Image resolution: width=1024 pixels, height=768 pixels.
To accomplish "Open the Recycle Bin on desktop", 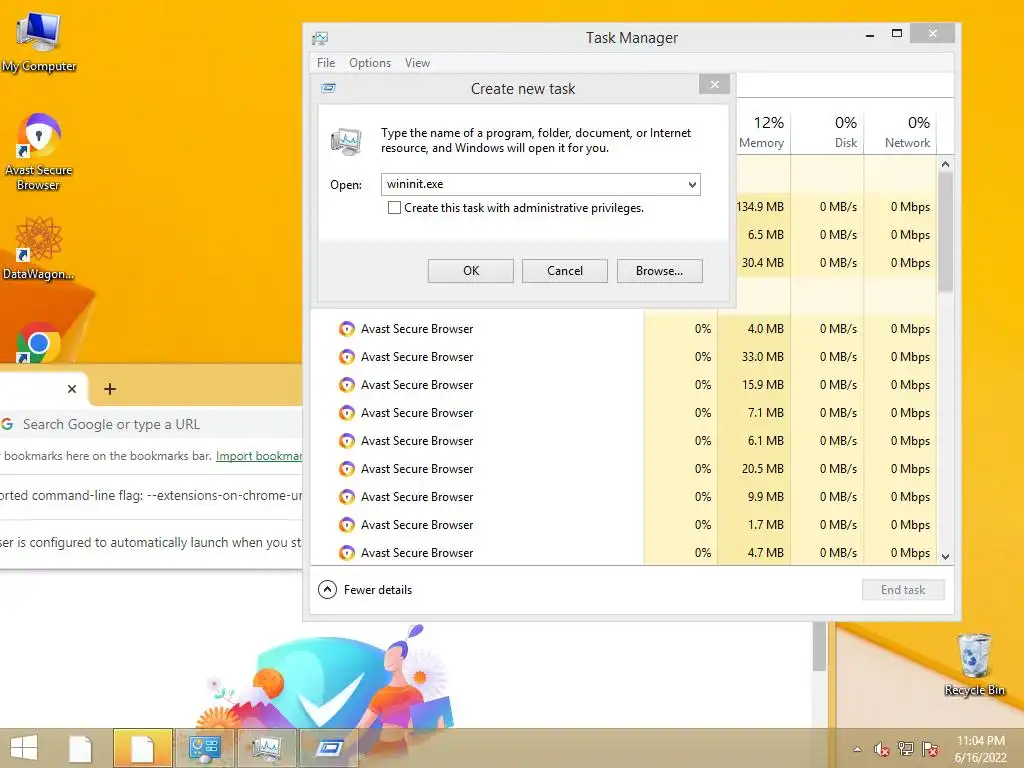I will pyautogui.click(x=974, y=665).
